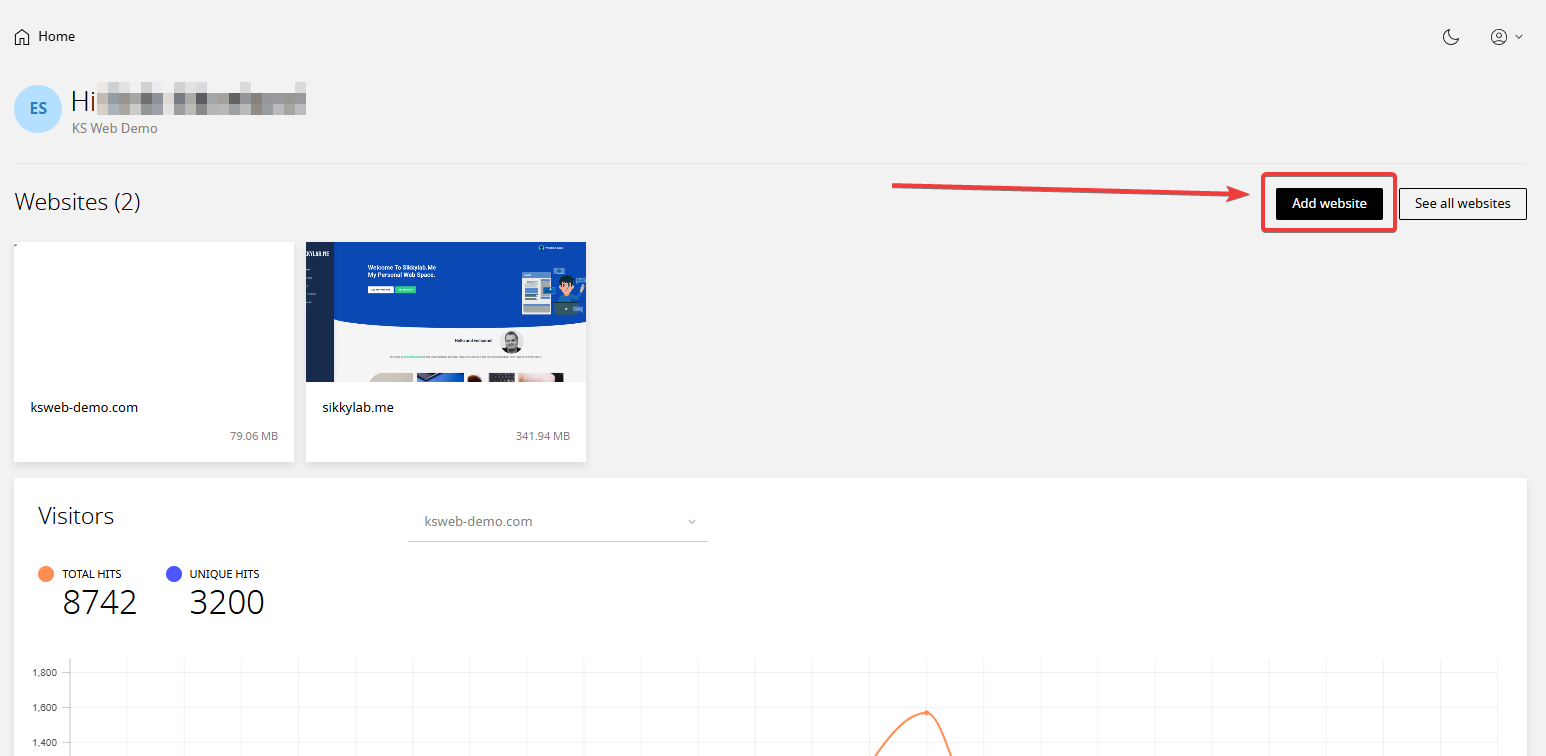The image size is (1546, 756).
Task: Click the TOTAL HITS legend label
Action: click(92, 574)
